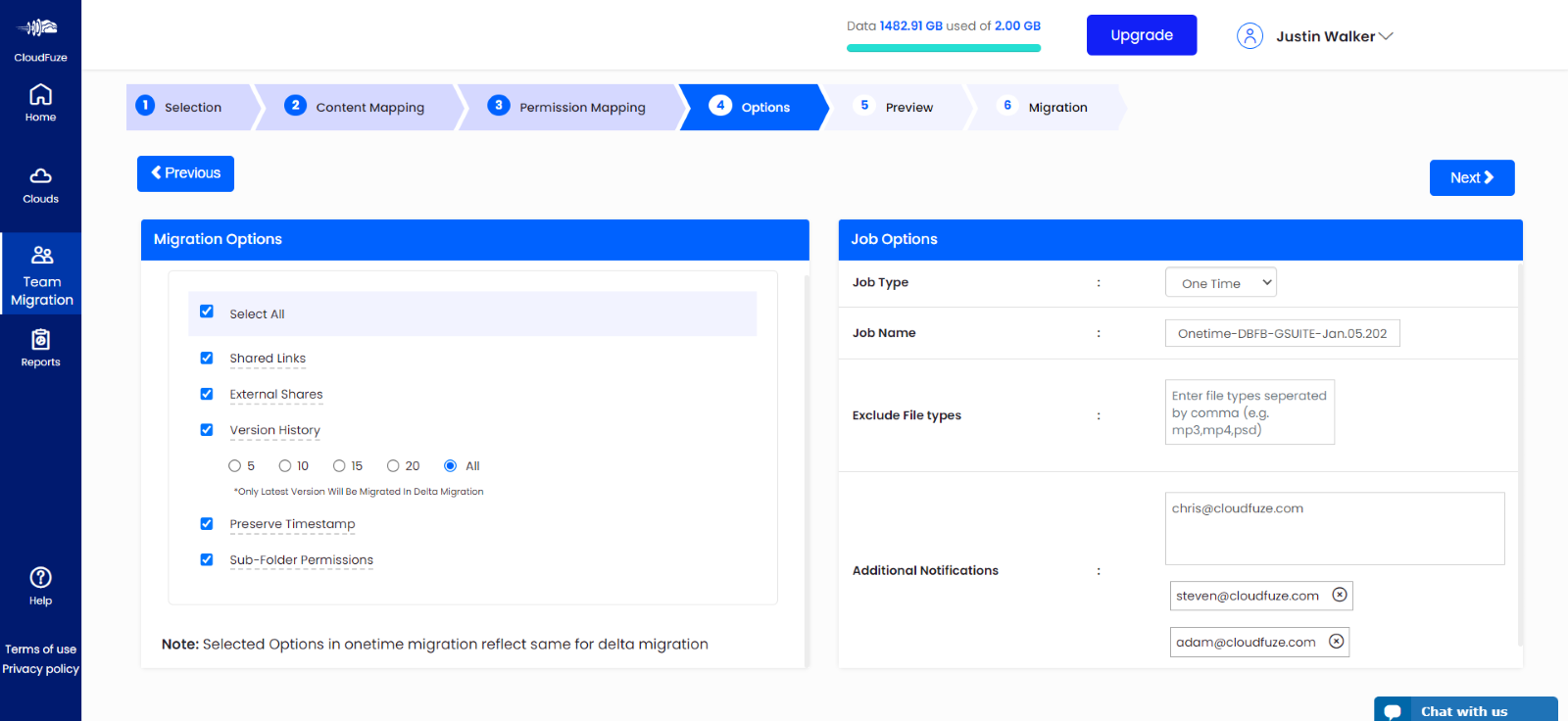Open the Job Type dropdown
The width and height of the screenshot is (1568, 721).
[1221, 282]
